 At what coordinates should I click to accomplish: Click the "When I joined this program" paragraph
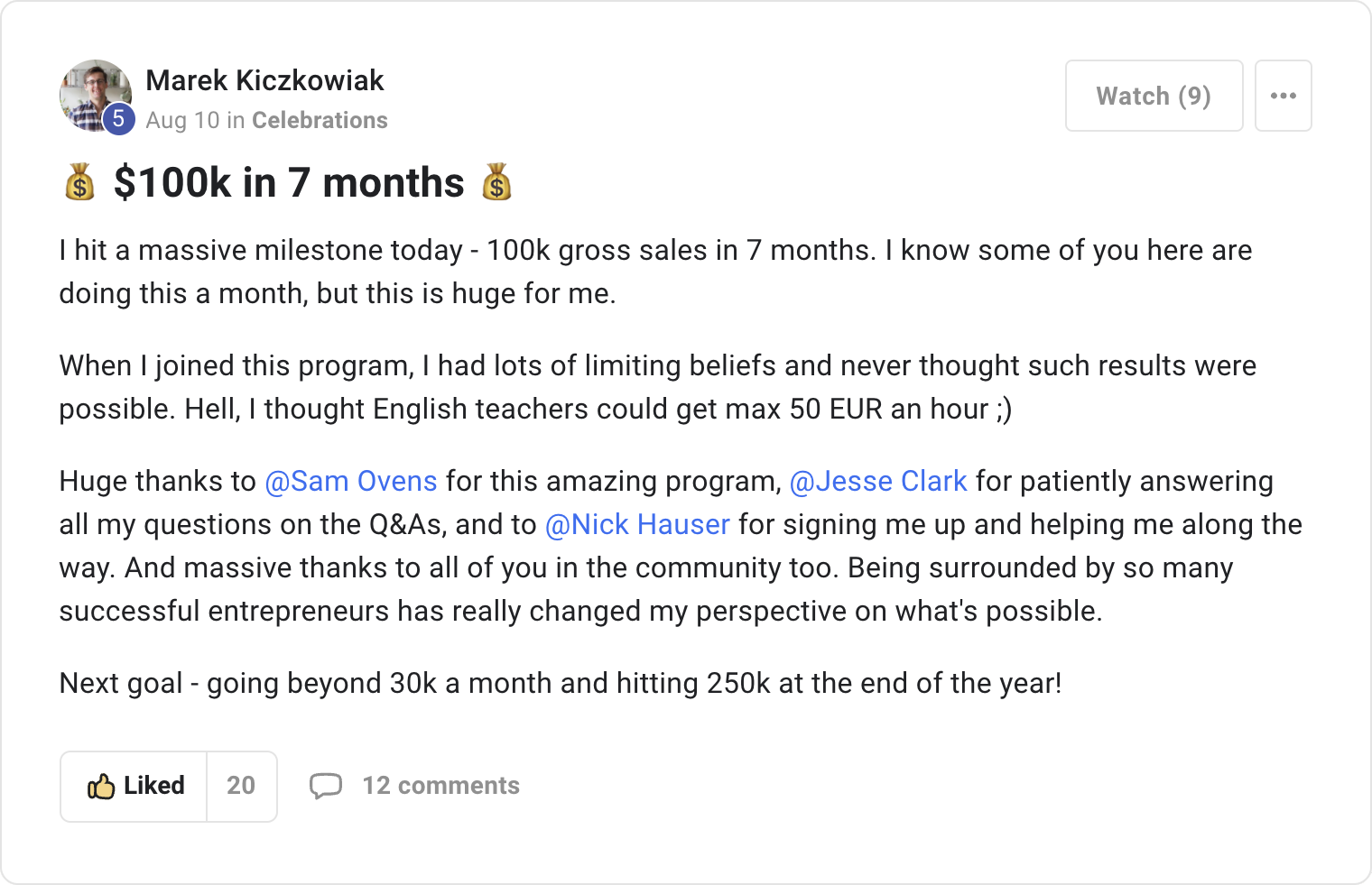click(657, 387)
